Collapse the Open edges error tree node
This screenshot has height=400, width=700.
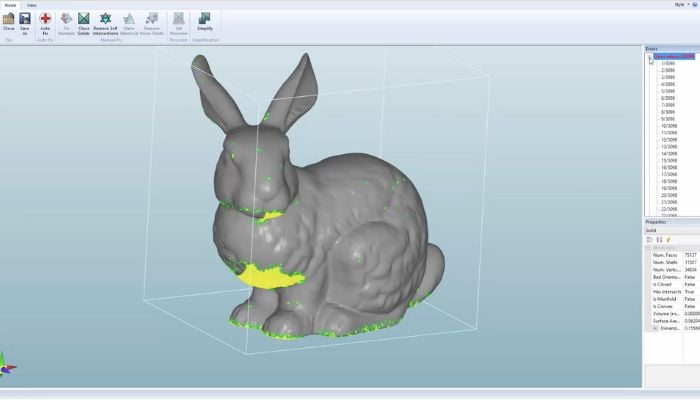click(649, 57)
